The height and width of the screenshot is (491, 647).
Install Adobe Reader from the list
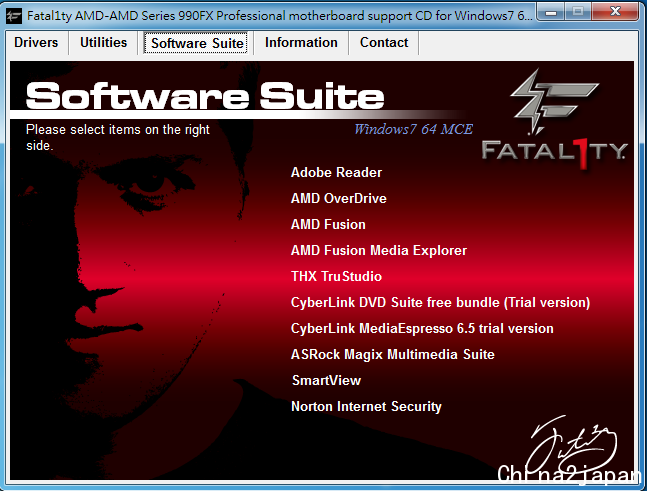(336, 172)
